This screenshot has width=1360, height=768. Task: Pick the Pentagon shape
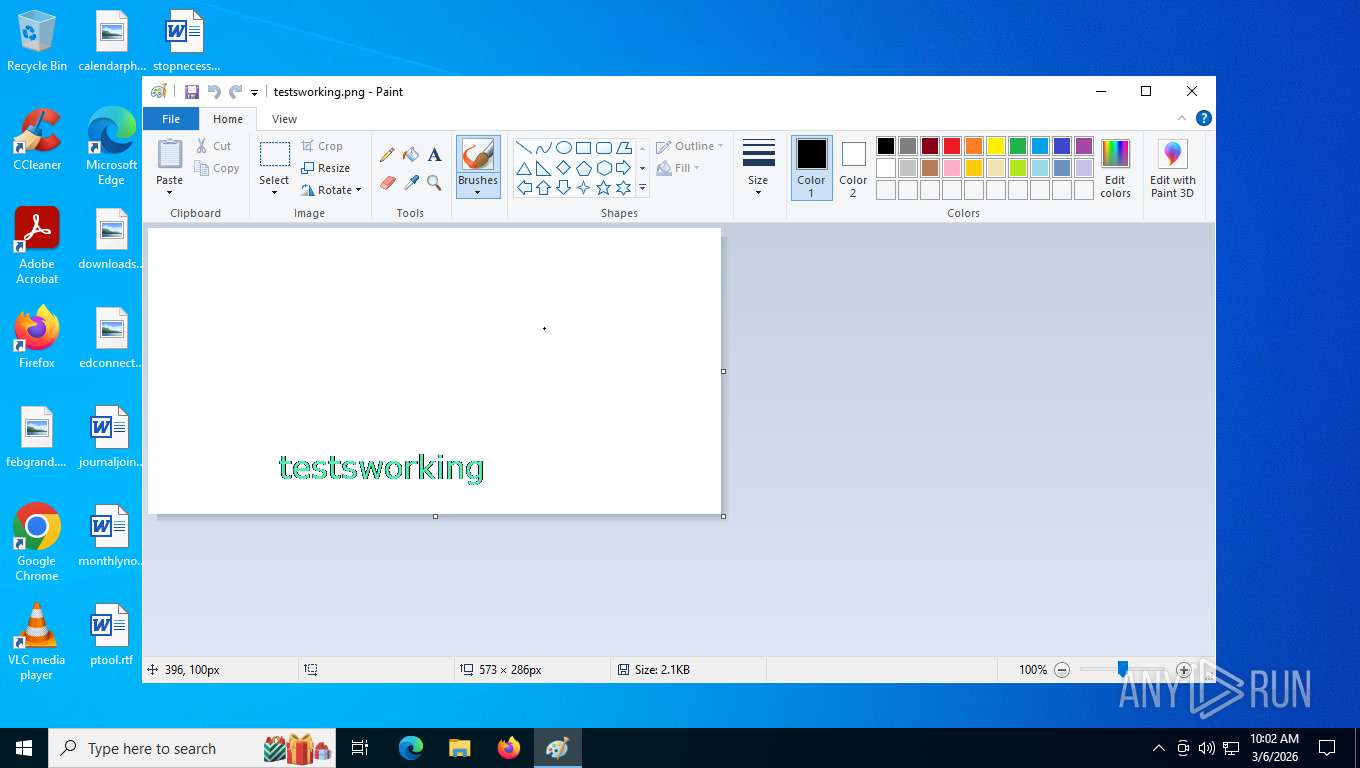(583, 168)
